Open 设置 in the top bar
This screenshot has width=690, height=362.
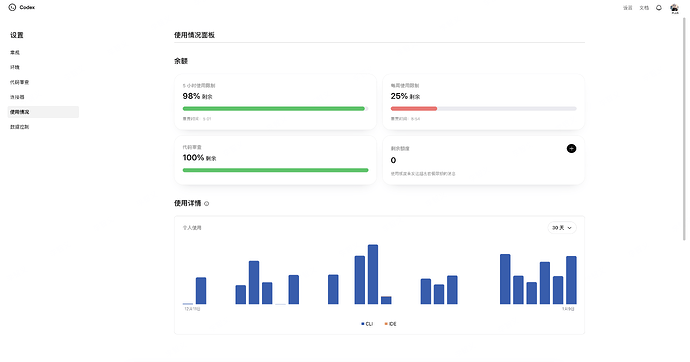(x=628, y=8)
